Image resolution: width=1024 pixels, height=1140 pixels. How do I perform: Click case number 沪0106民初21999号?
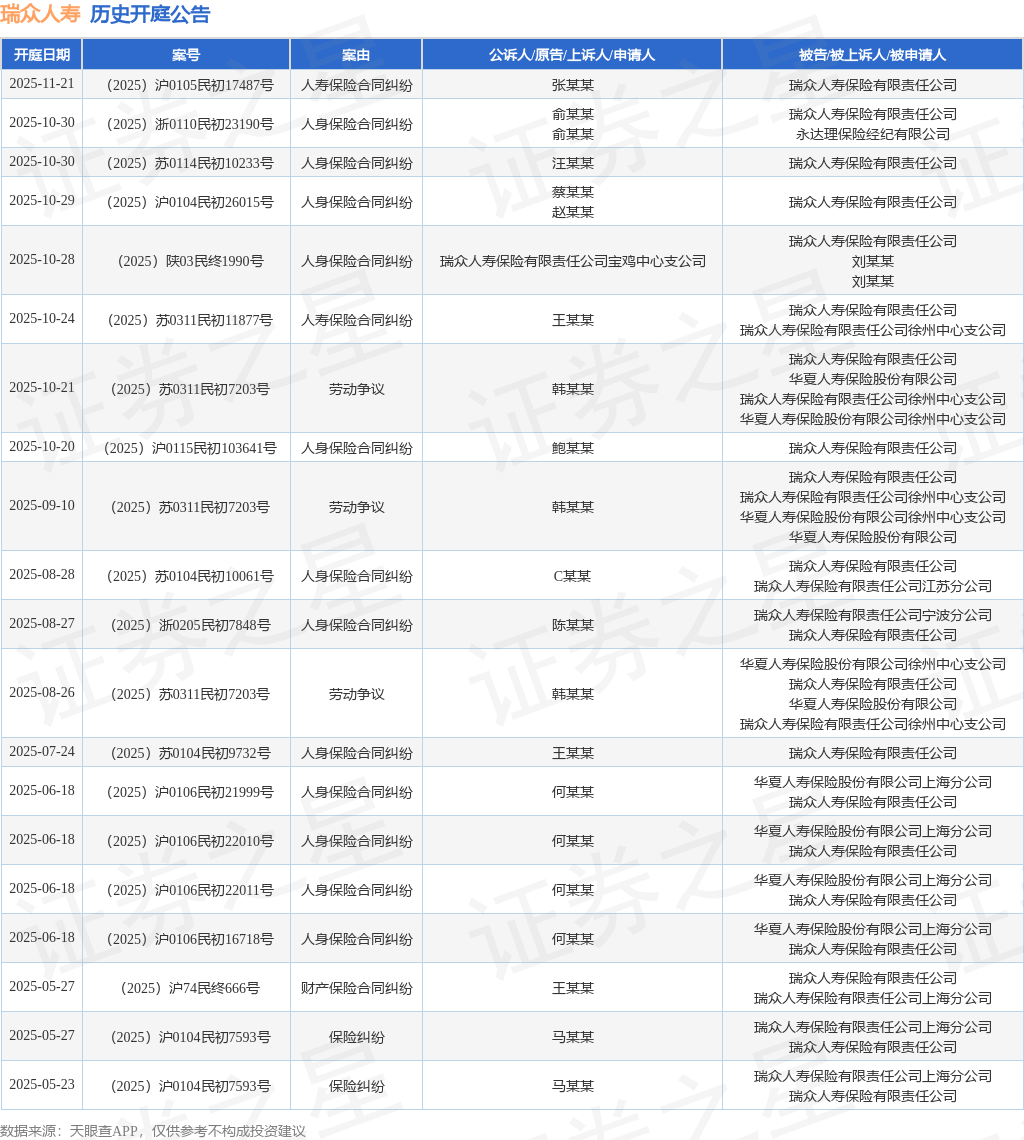[x=190, y=792]
